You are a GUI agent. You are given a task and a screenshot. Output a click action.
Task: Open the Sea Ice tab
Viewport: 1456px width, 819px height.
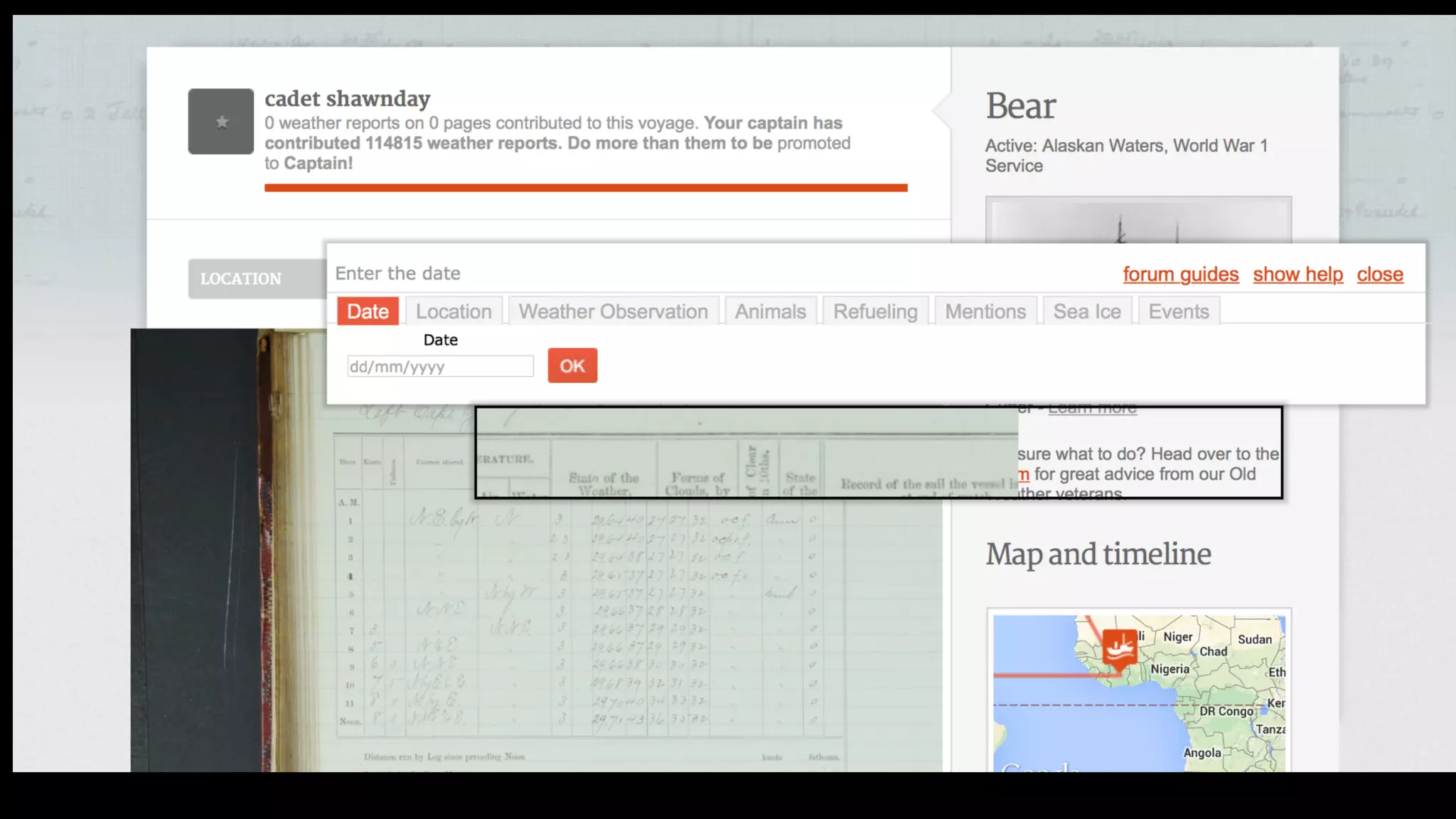tap(1086, 311)
